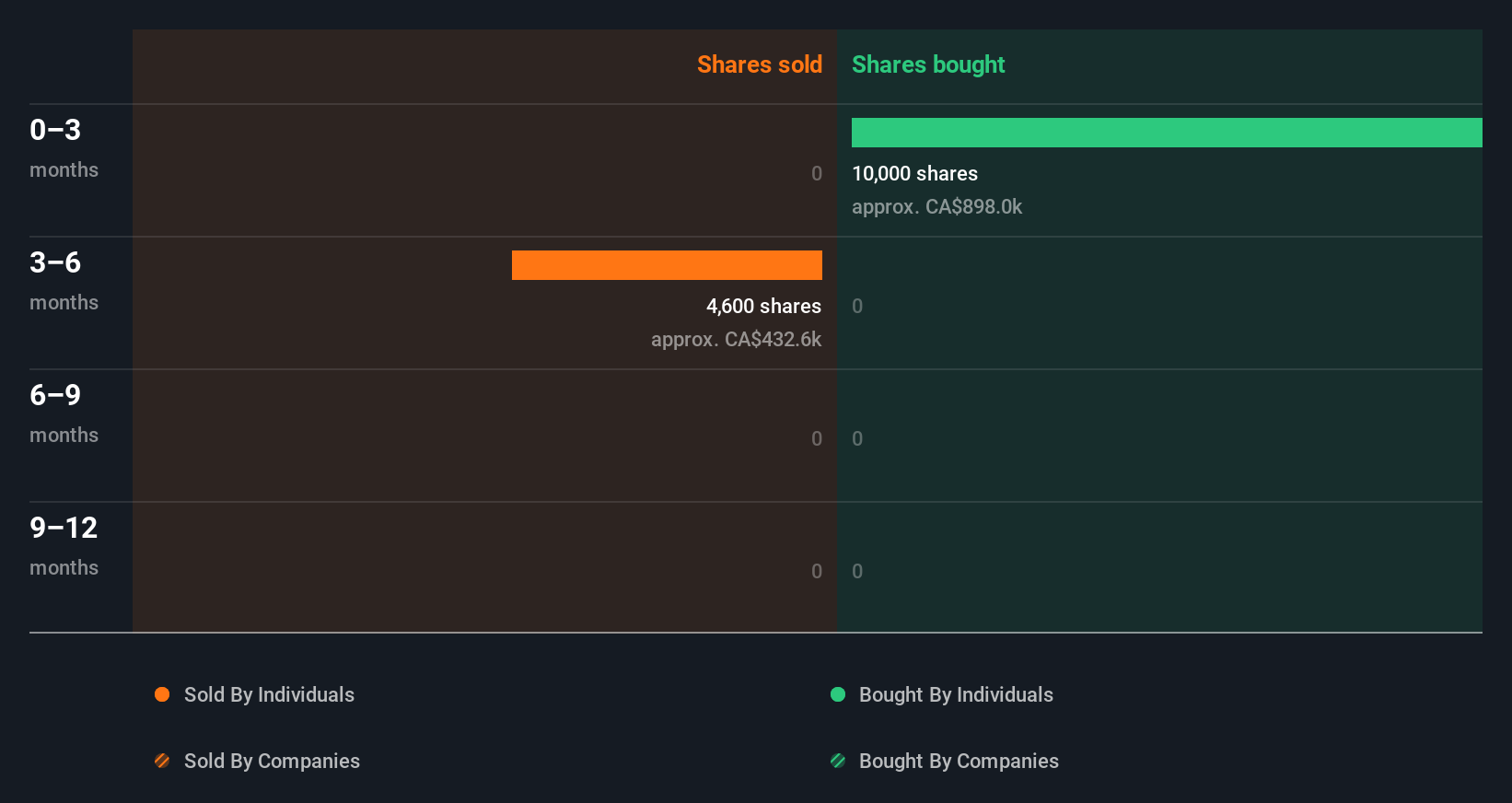The image size is (1512, 803).
Task: Click the Sold By Individuals legend text
Action: (269, 694)
